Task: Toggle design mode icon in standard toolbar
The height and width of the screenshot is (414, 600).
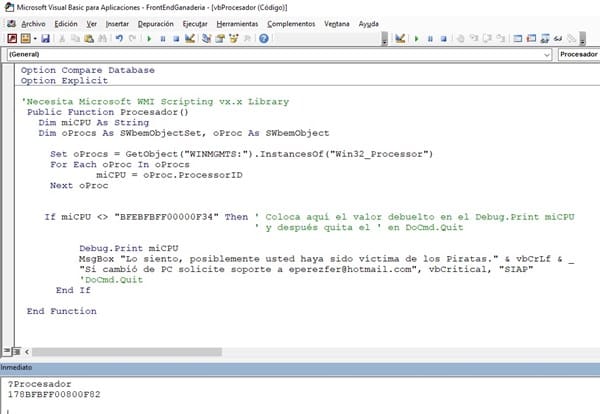Action: click(190, 38)
